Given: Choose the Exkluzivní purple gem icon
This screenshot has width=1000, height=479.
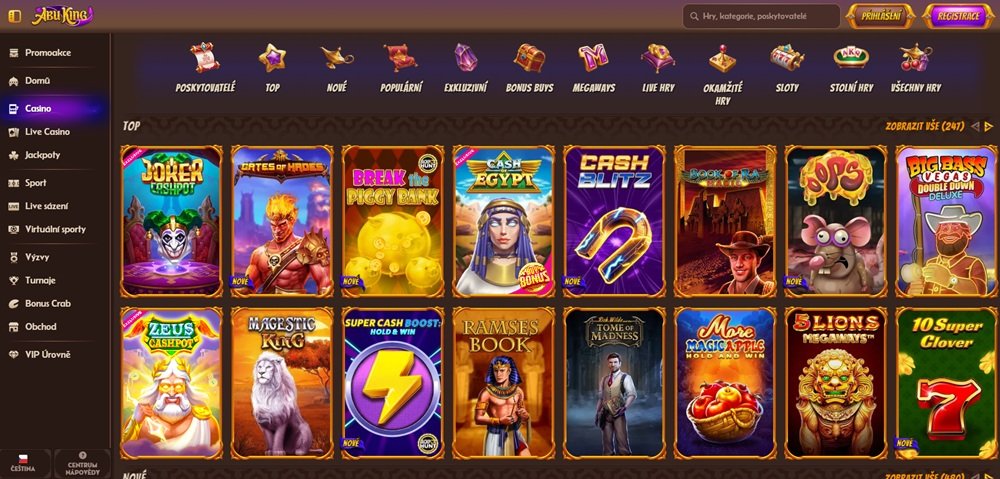Looking at the screenshot, I should (466, 57).
